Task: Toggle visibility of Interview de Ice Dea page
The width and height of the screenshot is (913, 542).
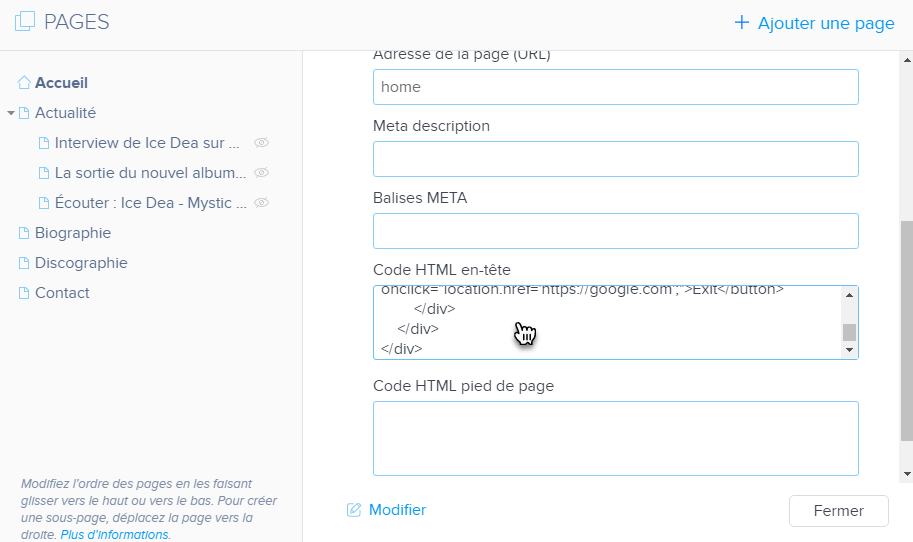Action: [262, 143]
